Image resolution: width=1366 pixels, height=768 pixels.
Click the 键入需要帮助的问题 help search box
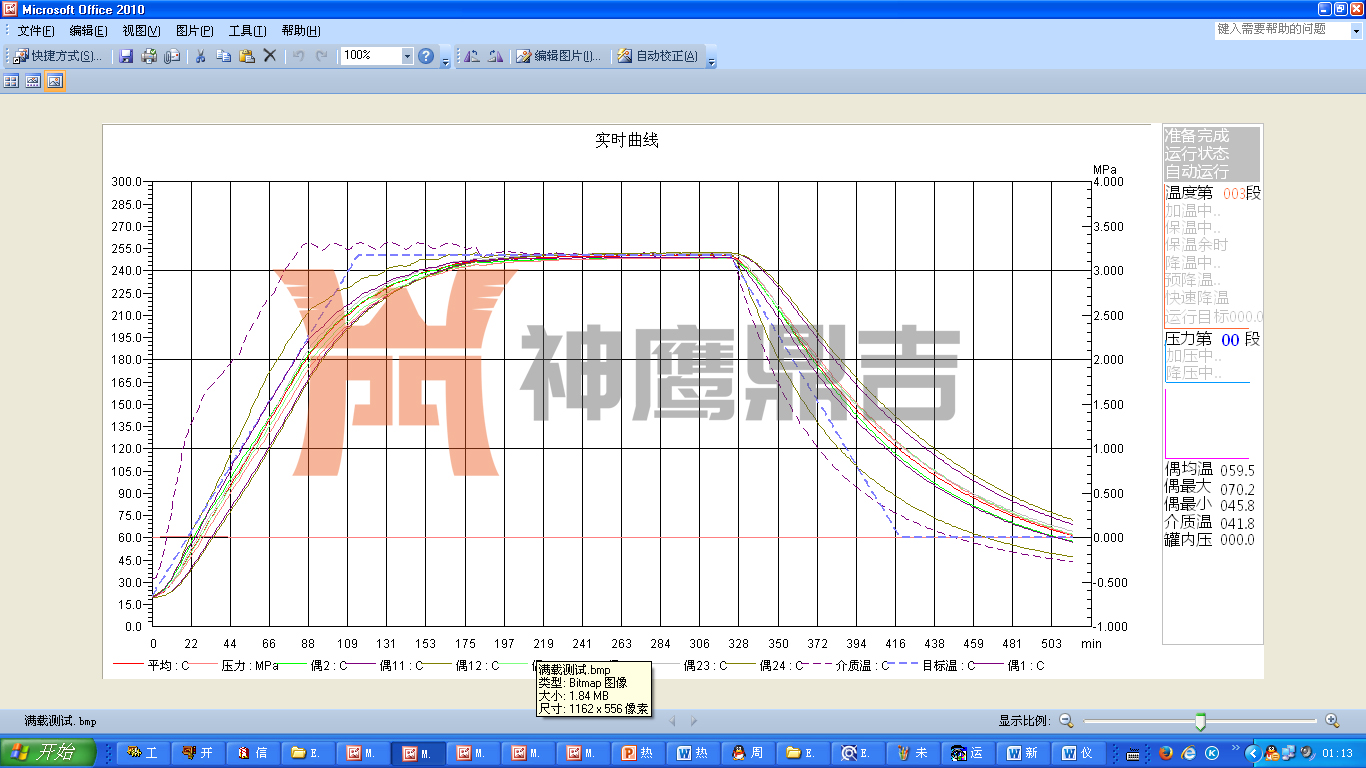1282,30
